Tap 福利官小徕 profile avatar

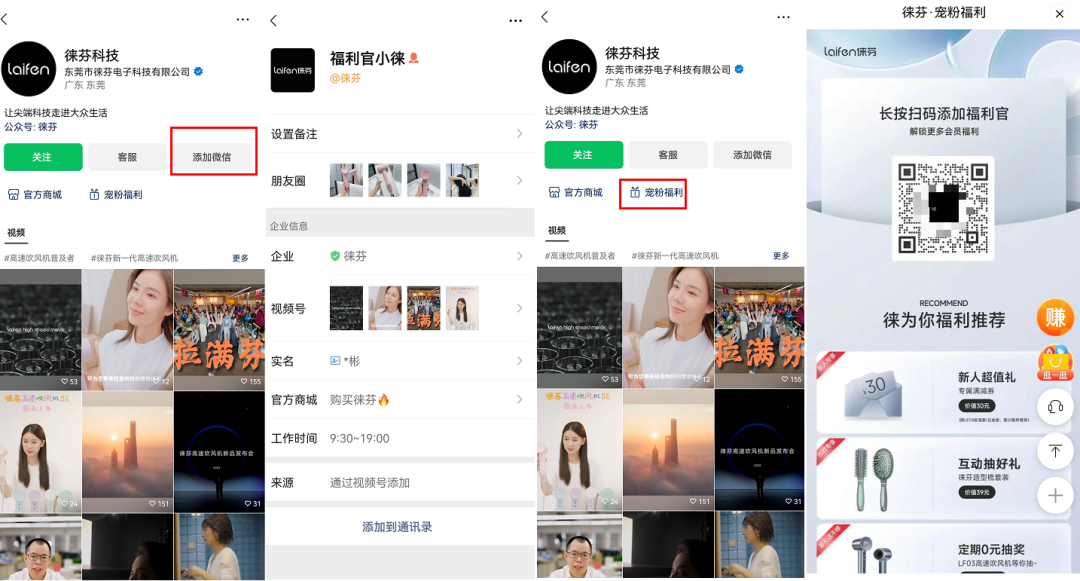[293, 70]
